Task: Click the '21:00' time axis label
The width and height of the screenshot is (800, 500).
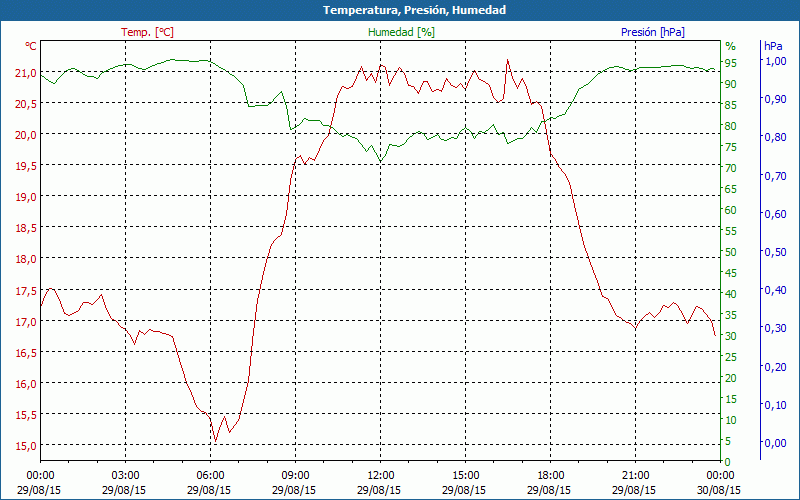Action: pos(635,476)
